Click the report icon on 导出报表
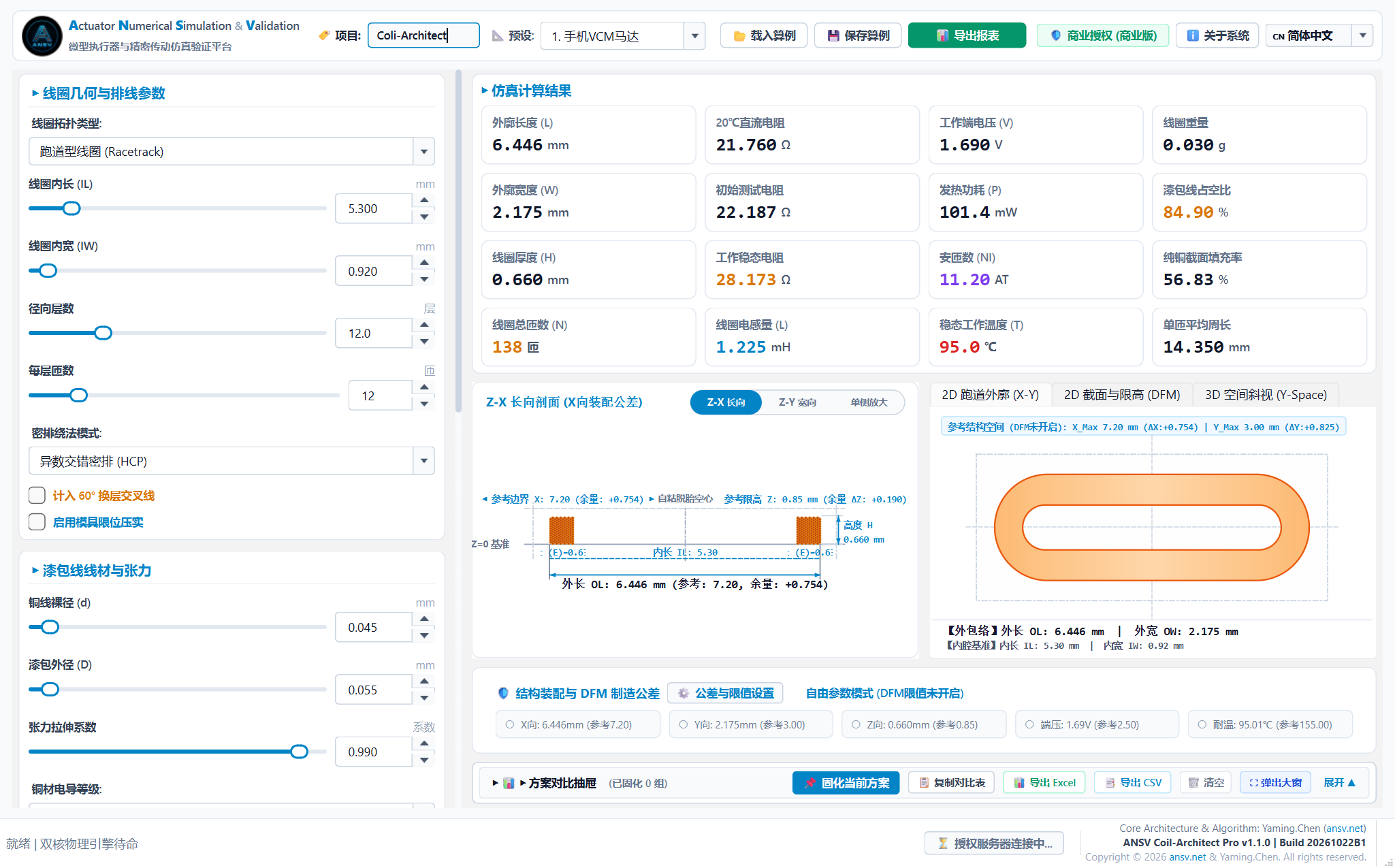The image size is (1395, 868). pos(942,36)
